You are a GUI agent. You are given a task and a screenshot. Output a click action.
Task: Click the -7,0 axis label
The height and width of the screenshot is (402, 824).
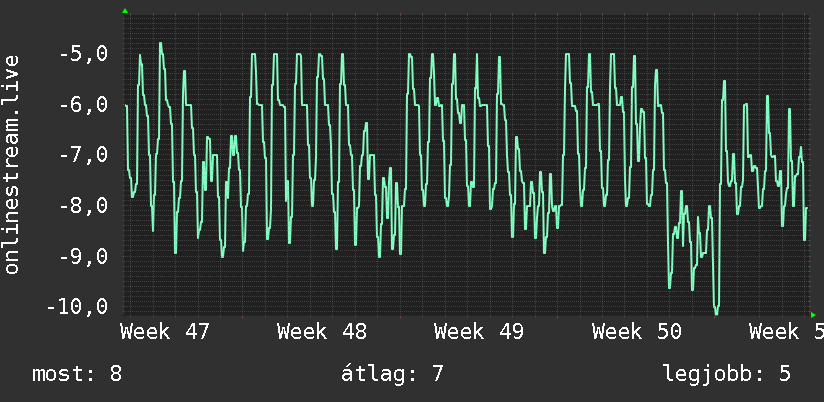(x=84, y=155)
